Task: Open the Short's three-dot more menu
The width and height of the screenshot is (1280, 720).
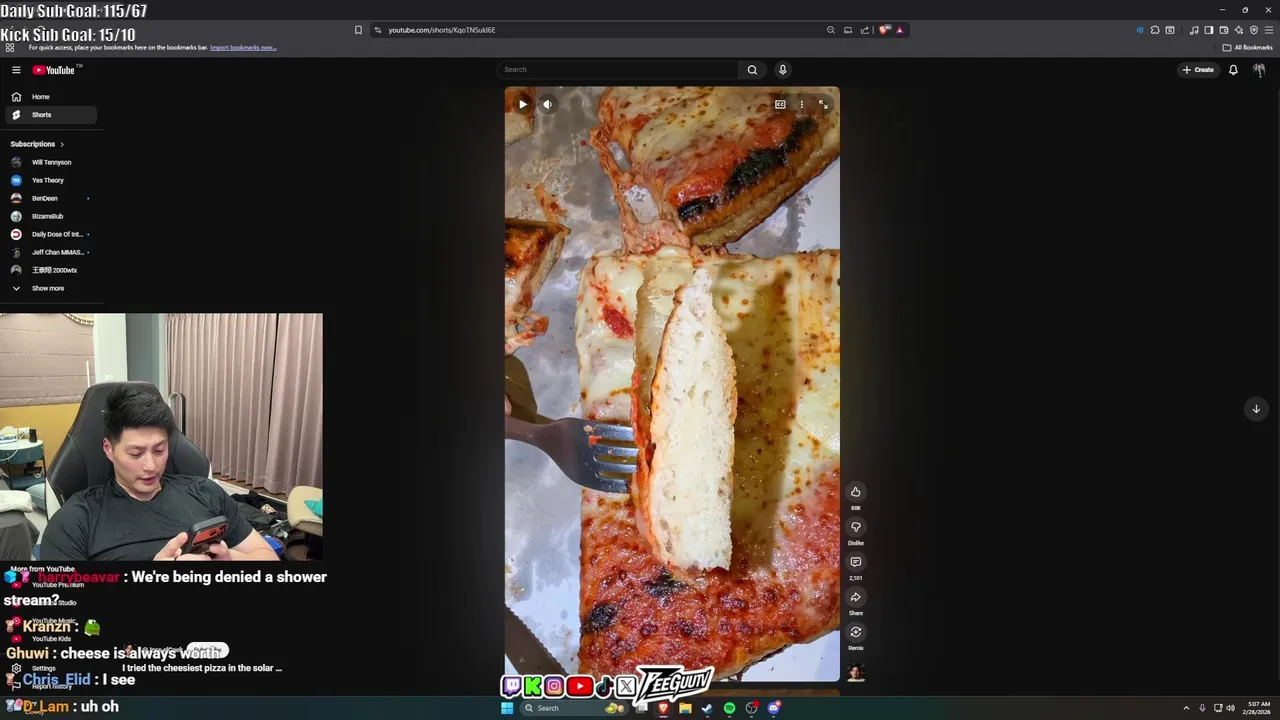Action: (x=801, y=104)
